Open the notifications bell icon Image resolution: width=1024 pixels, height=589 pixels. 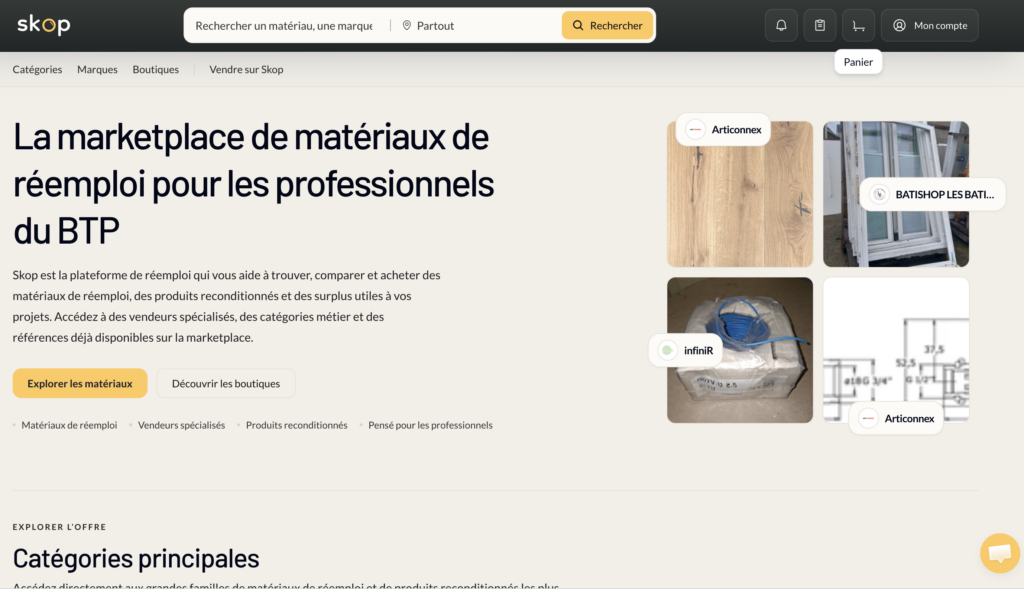pyautogui.click(x=781, y=25)
